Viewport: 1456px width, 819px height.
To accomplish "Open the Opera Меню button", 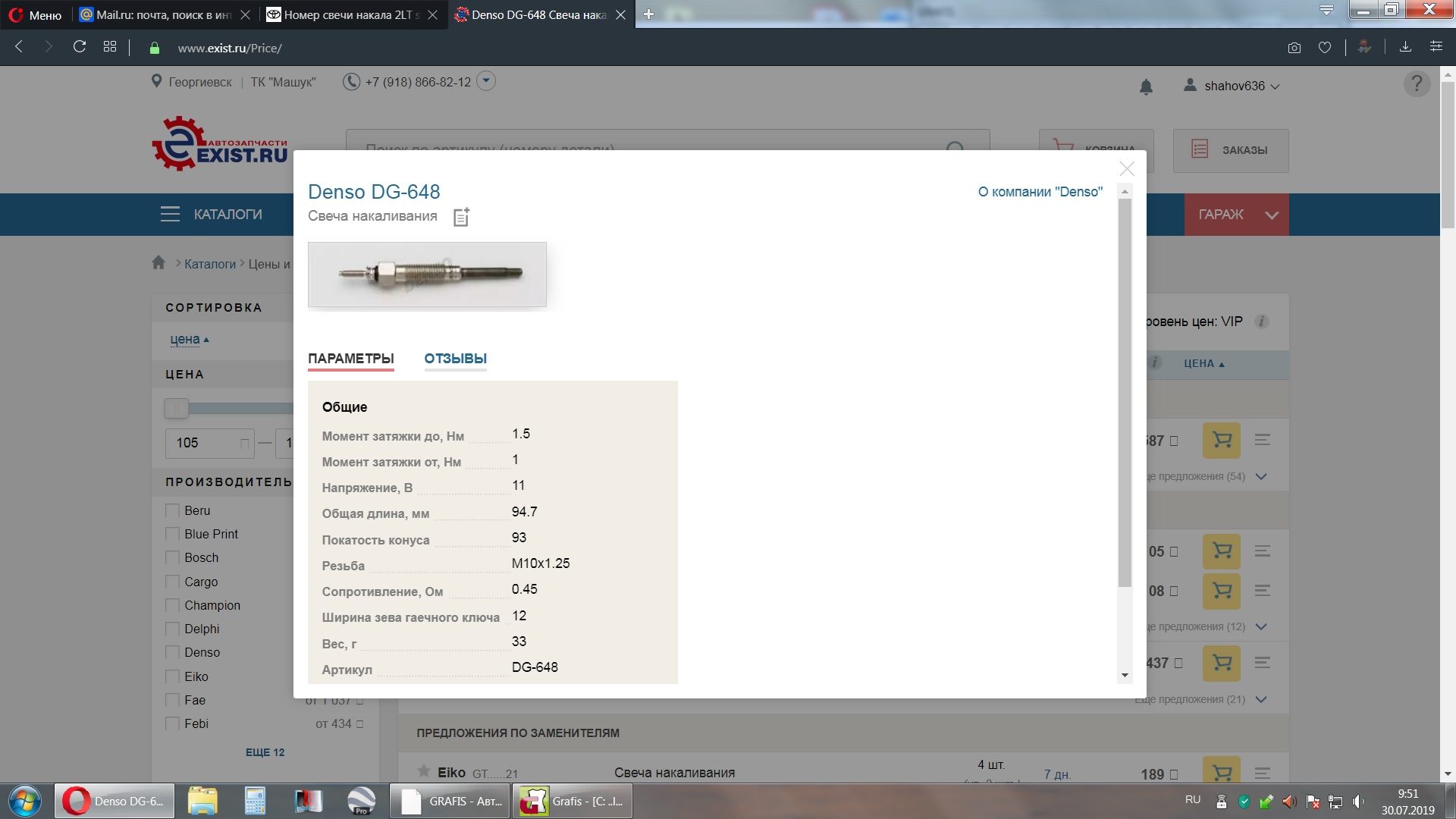I will pos(35,15).
